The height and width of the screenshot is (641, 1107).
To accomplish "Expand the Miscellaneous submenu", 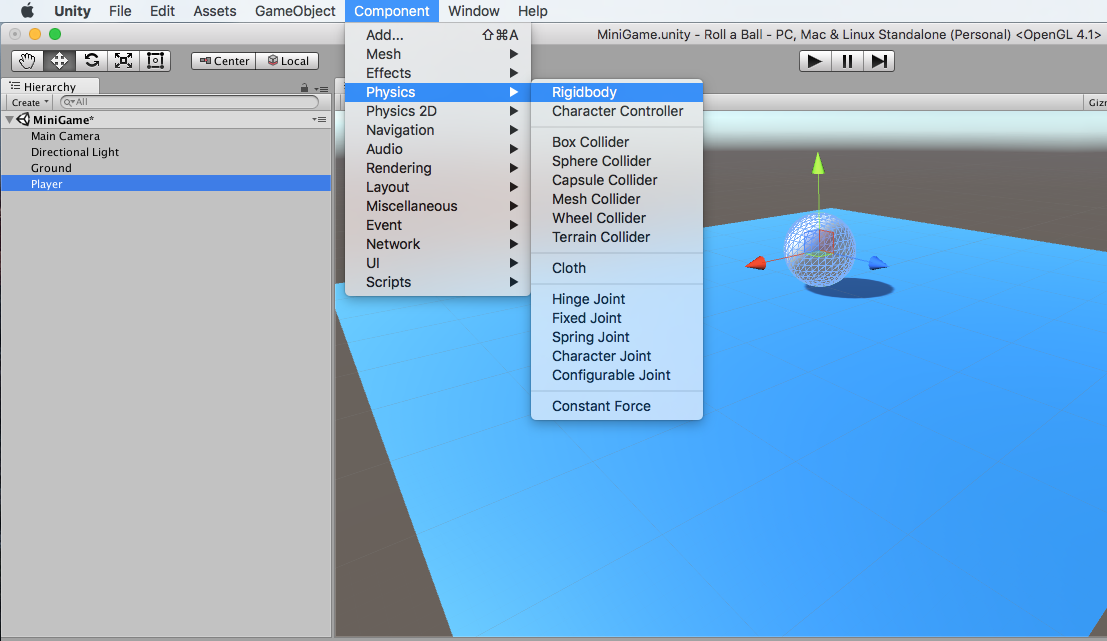I will 438,206.
